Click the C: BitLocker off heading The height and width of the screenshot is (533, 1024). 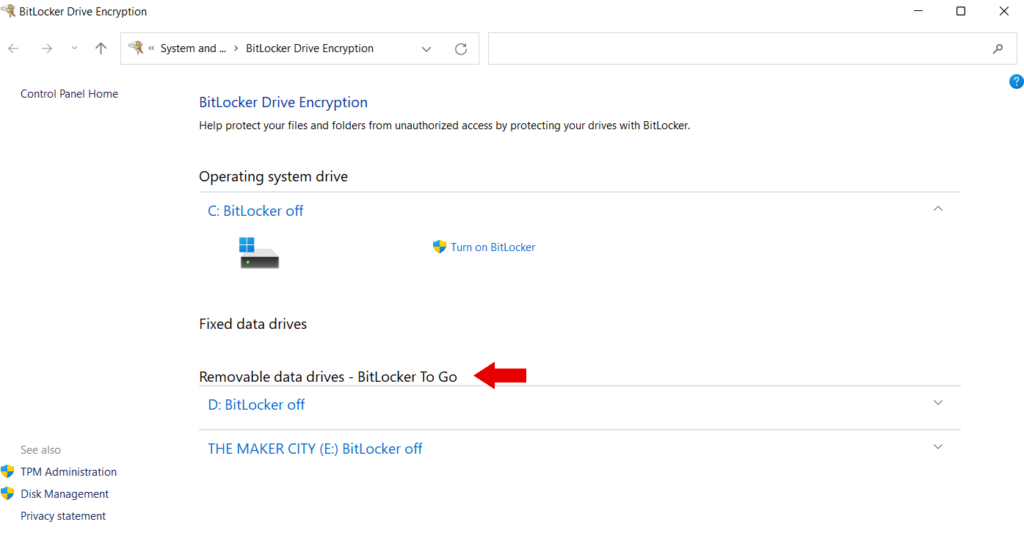pyautogui.click(x=255, y=211)
